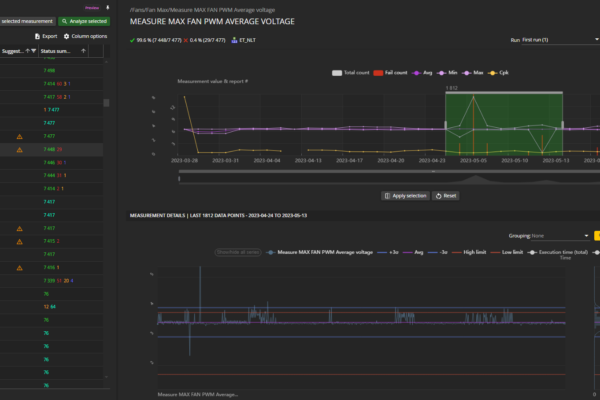Click the ET_NLT station icon
This screenshot has height=400, width=600.
click(236, 40)
